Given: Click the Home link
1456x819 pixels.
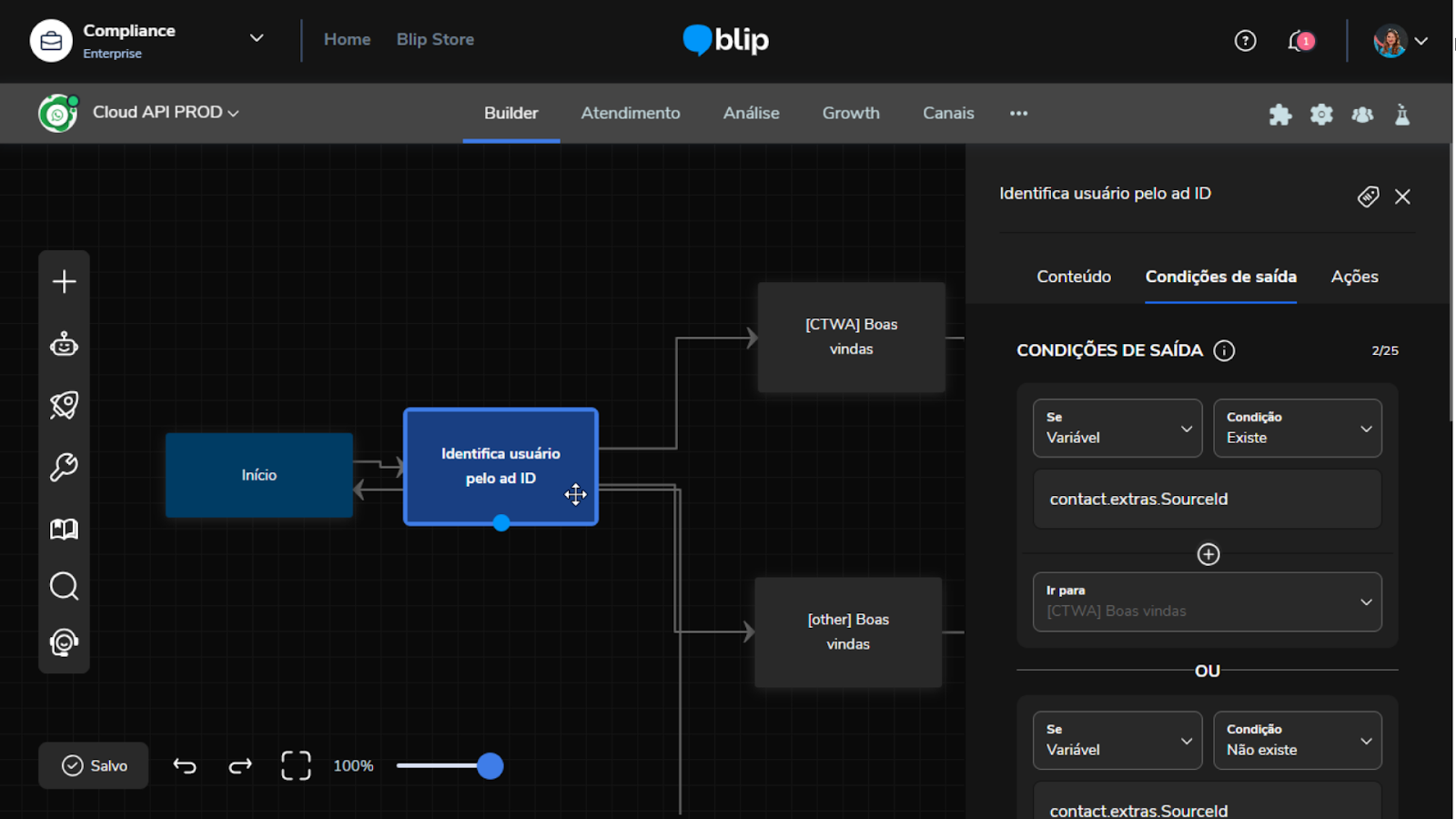Looking at the screenshot, I should [x=348, y=39].
